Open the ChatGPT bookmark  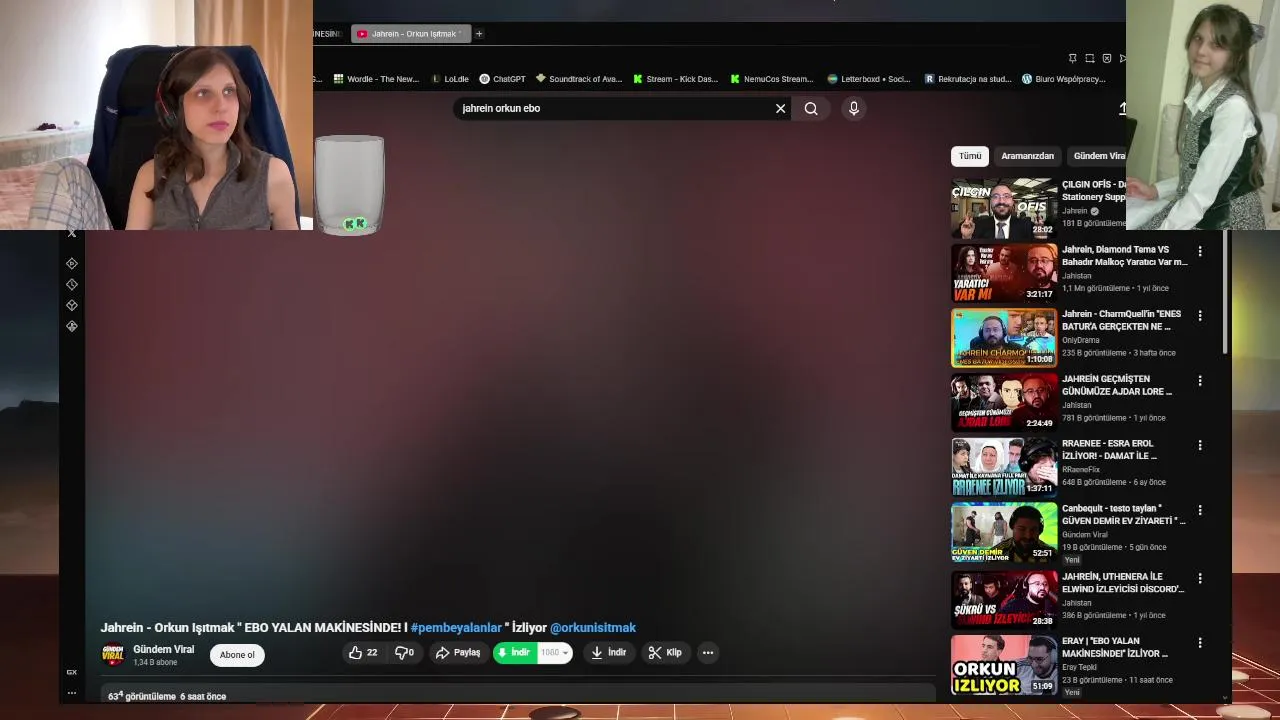click(502, 79)
